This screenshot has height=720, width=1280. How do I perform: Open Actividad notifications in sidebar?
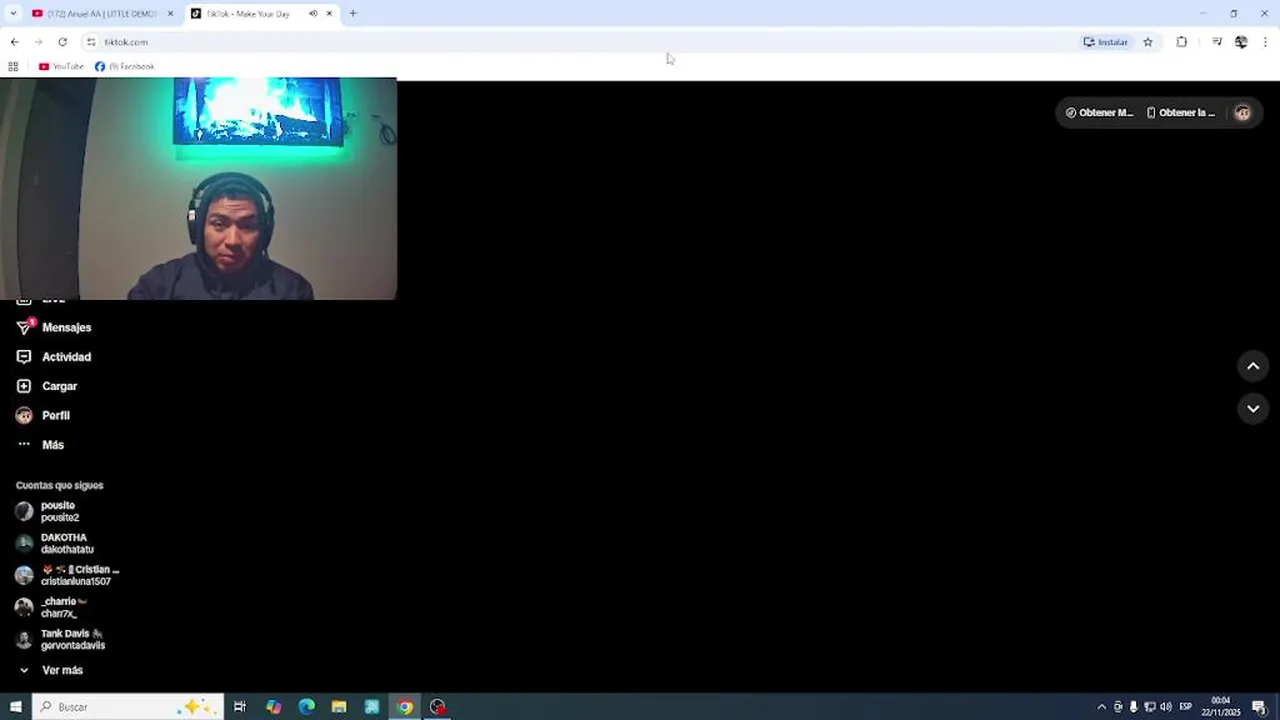point(54,357)
